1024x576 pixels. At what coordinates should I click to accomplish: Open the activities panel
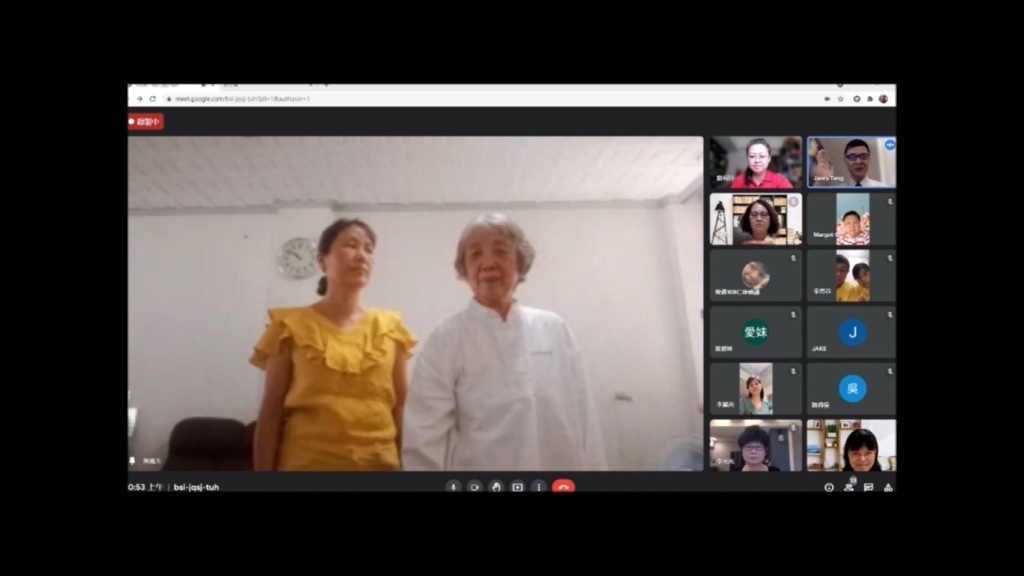pyautogui.click(x=888, y=487)
